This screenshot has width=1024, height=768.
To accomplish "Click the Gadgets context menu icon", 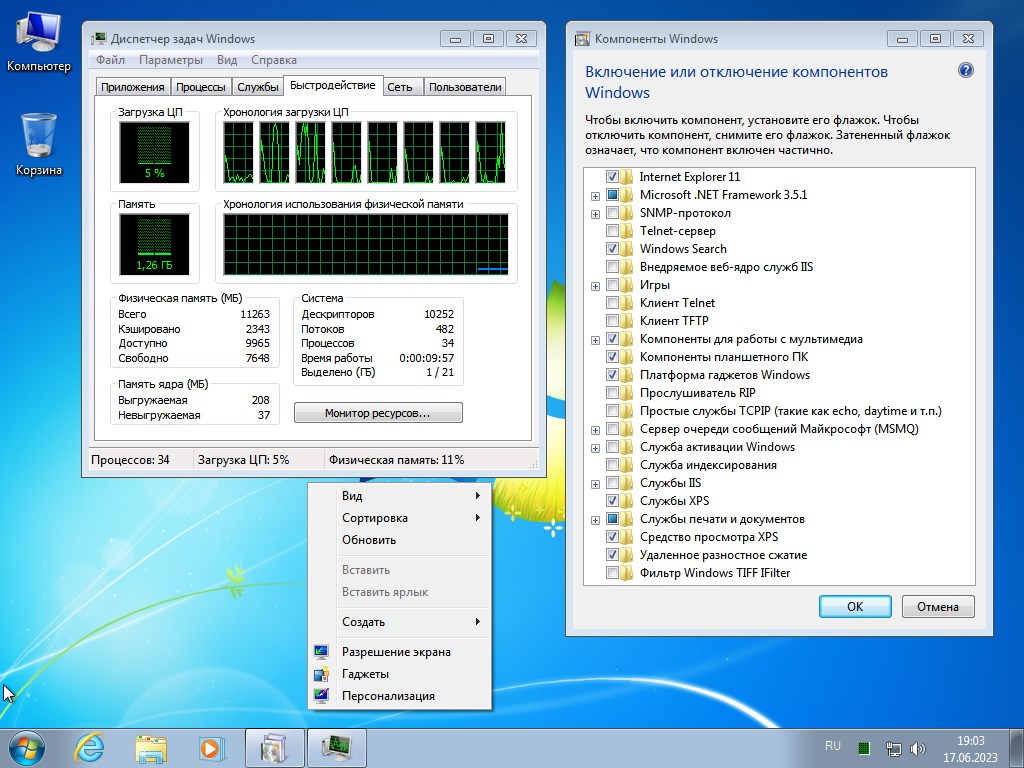I will coord(321,674).
